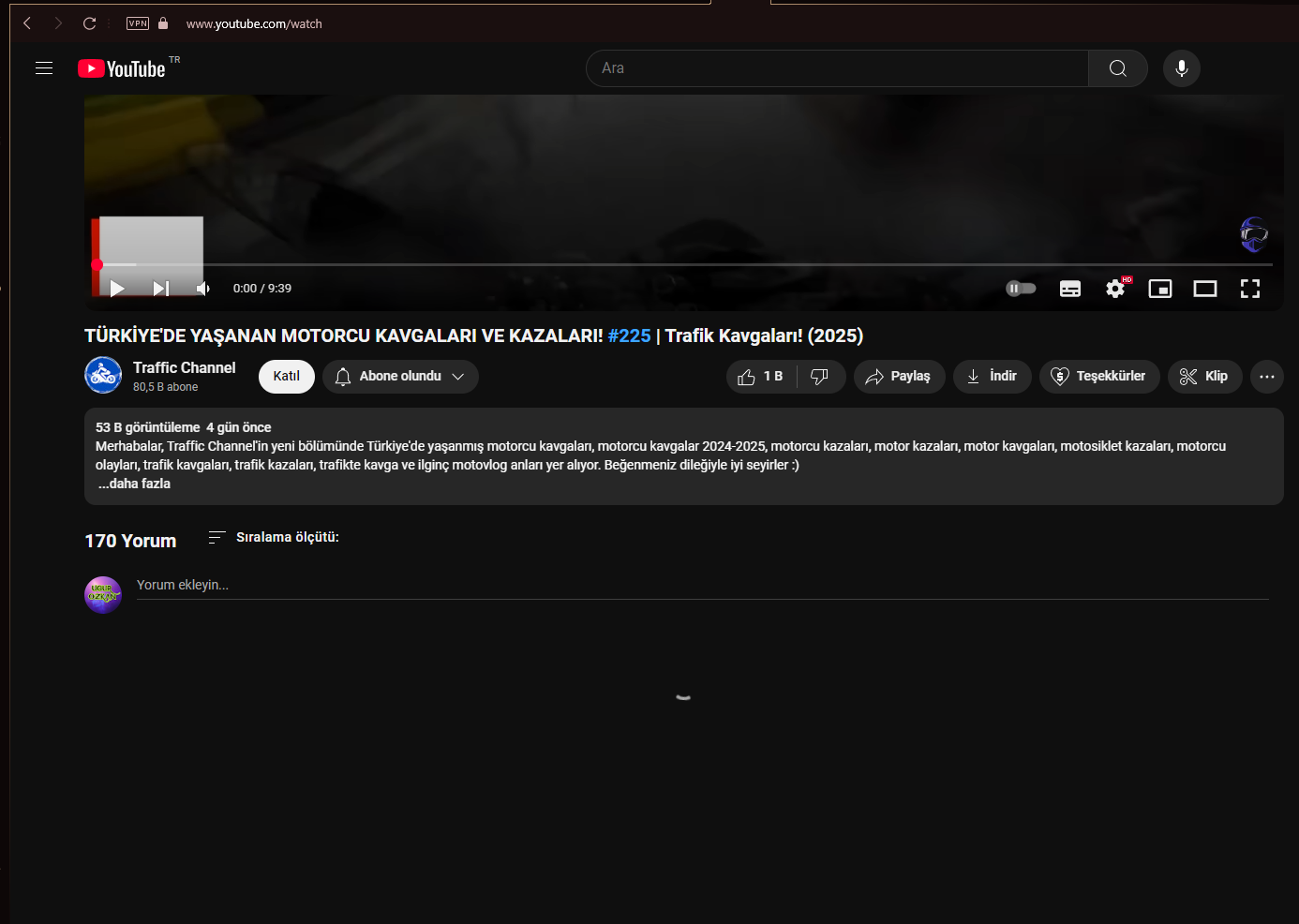Go forward in the browser

click(x=58, y=23)
